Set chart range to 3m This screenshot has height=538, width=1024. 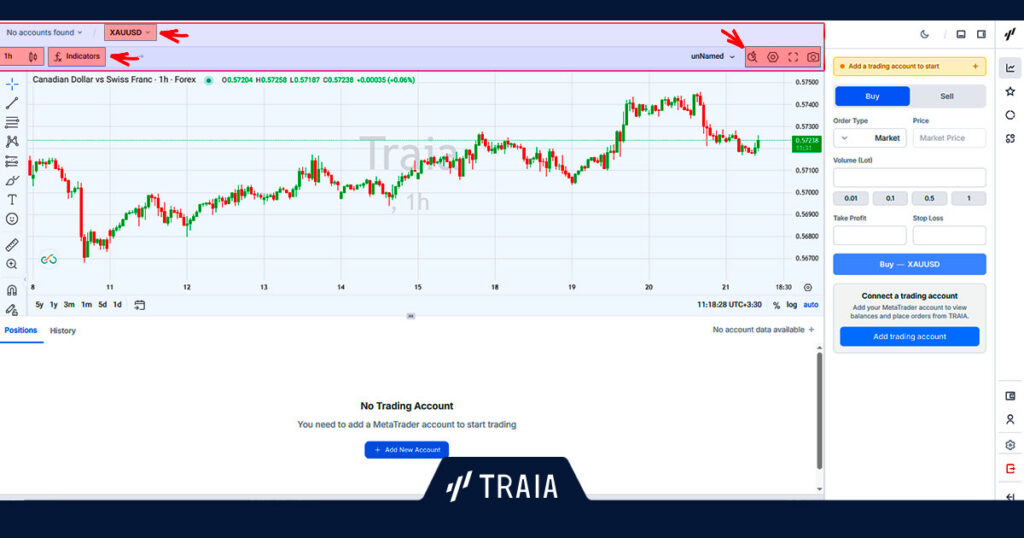[69, 305]
